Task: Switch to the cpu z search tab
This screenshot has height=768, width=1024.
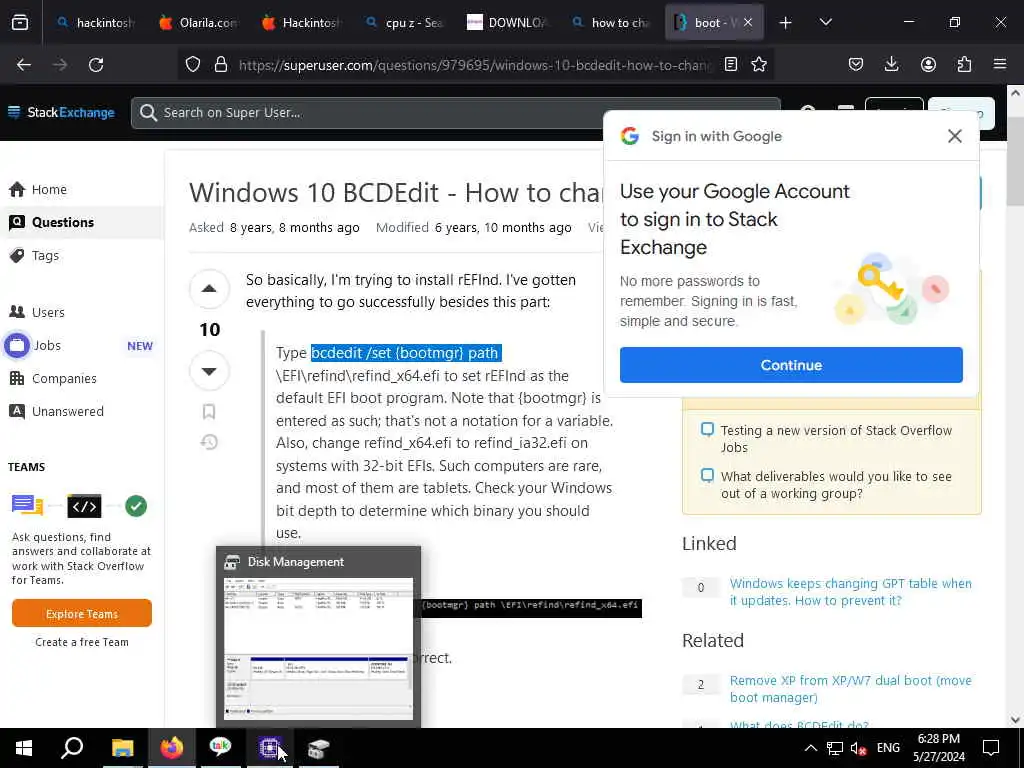Action: click(404, 23)
